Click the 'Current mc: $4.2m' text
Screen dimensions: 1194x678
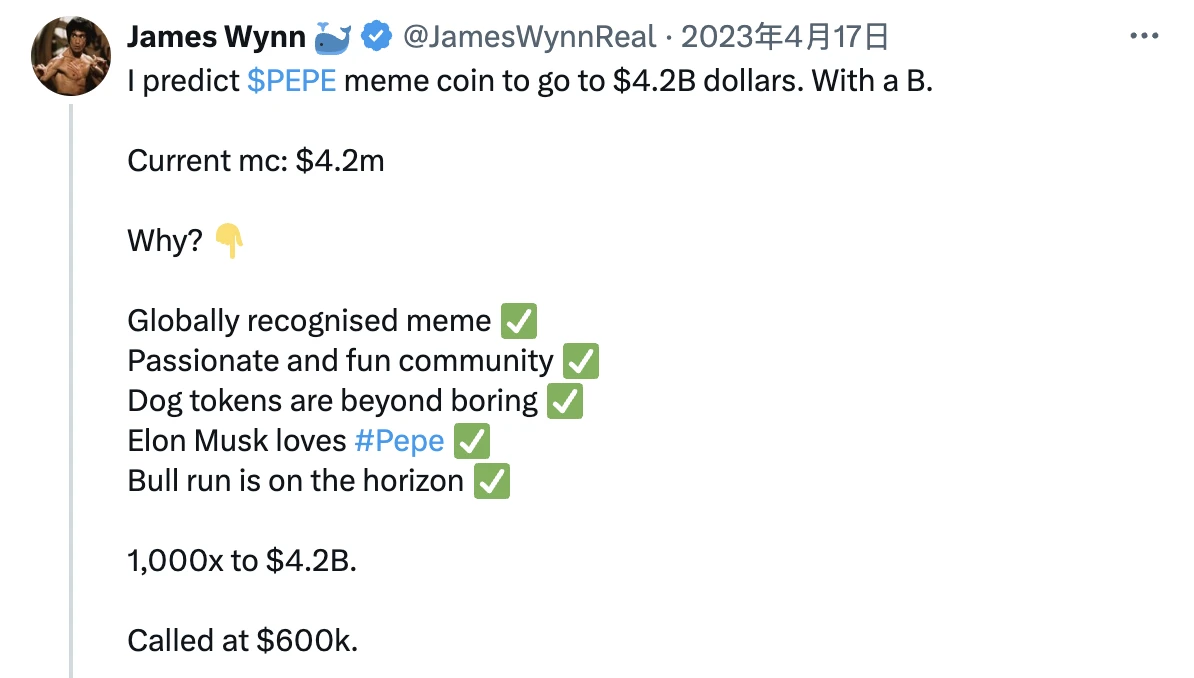tap(256, 161)
